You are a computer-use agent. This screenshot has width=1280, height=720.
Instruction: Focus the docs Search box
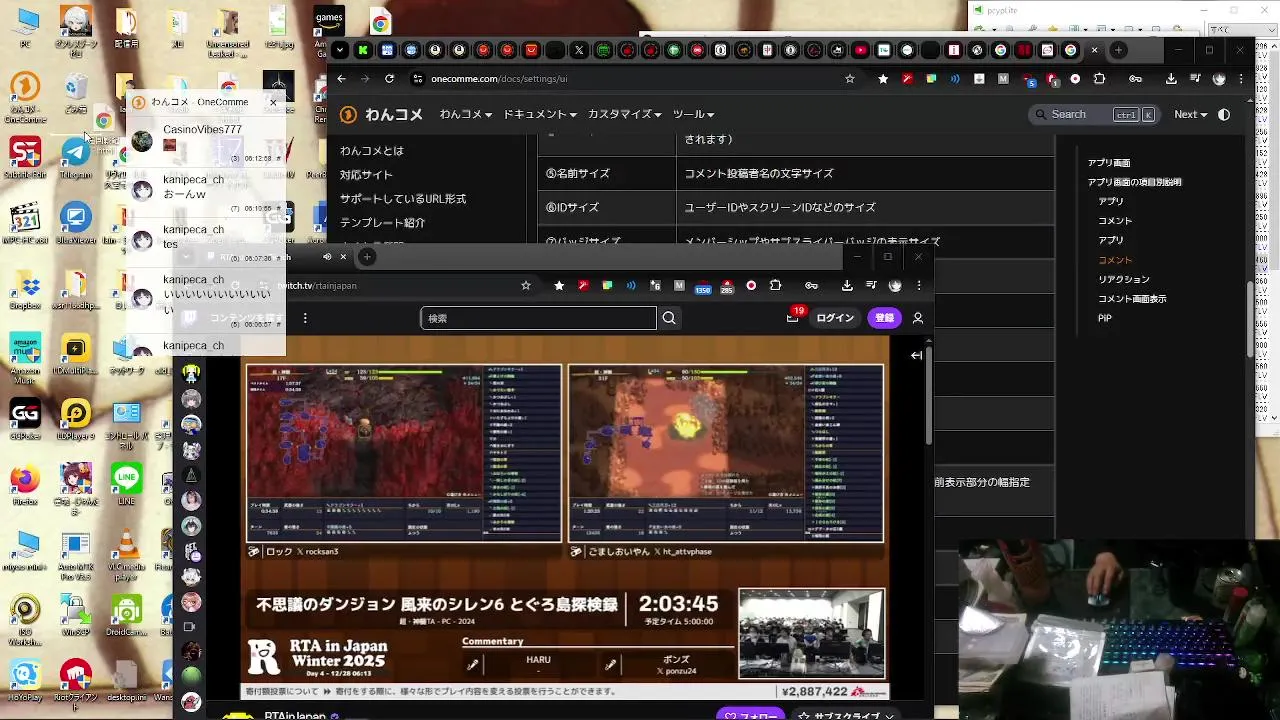(1095, 115)
